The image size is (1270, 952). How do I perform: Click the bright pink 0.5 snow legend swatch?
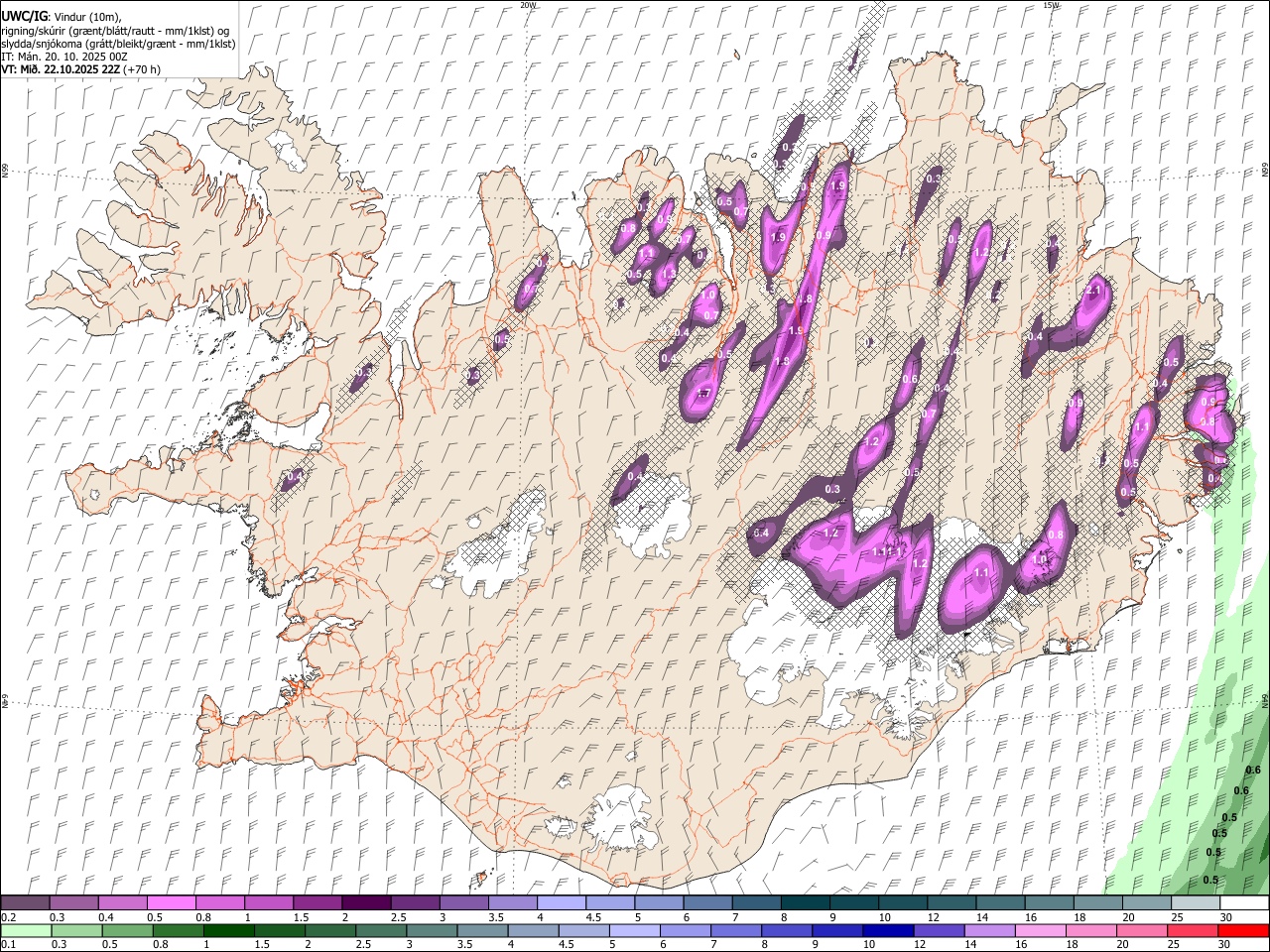click(171, 903)
